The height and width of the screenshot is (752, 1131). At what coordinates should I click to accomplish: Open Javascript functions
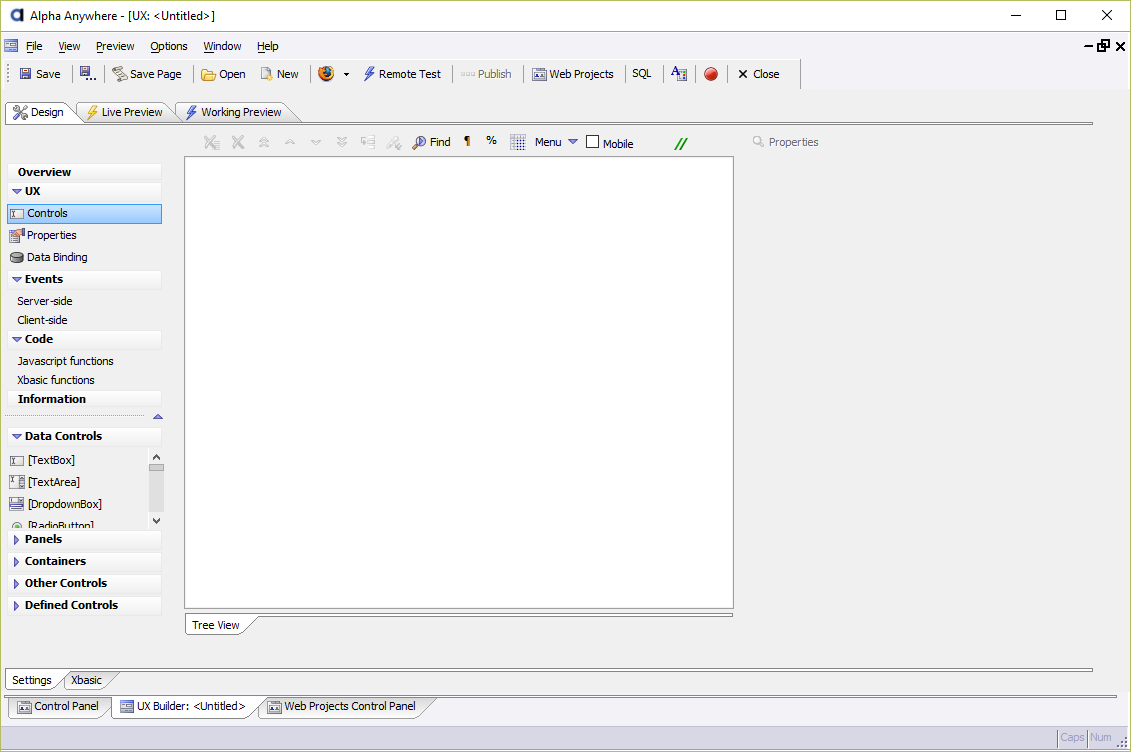click(66, 361)
